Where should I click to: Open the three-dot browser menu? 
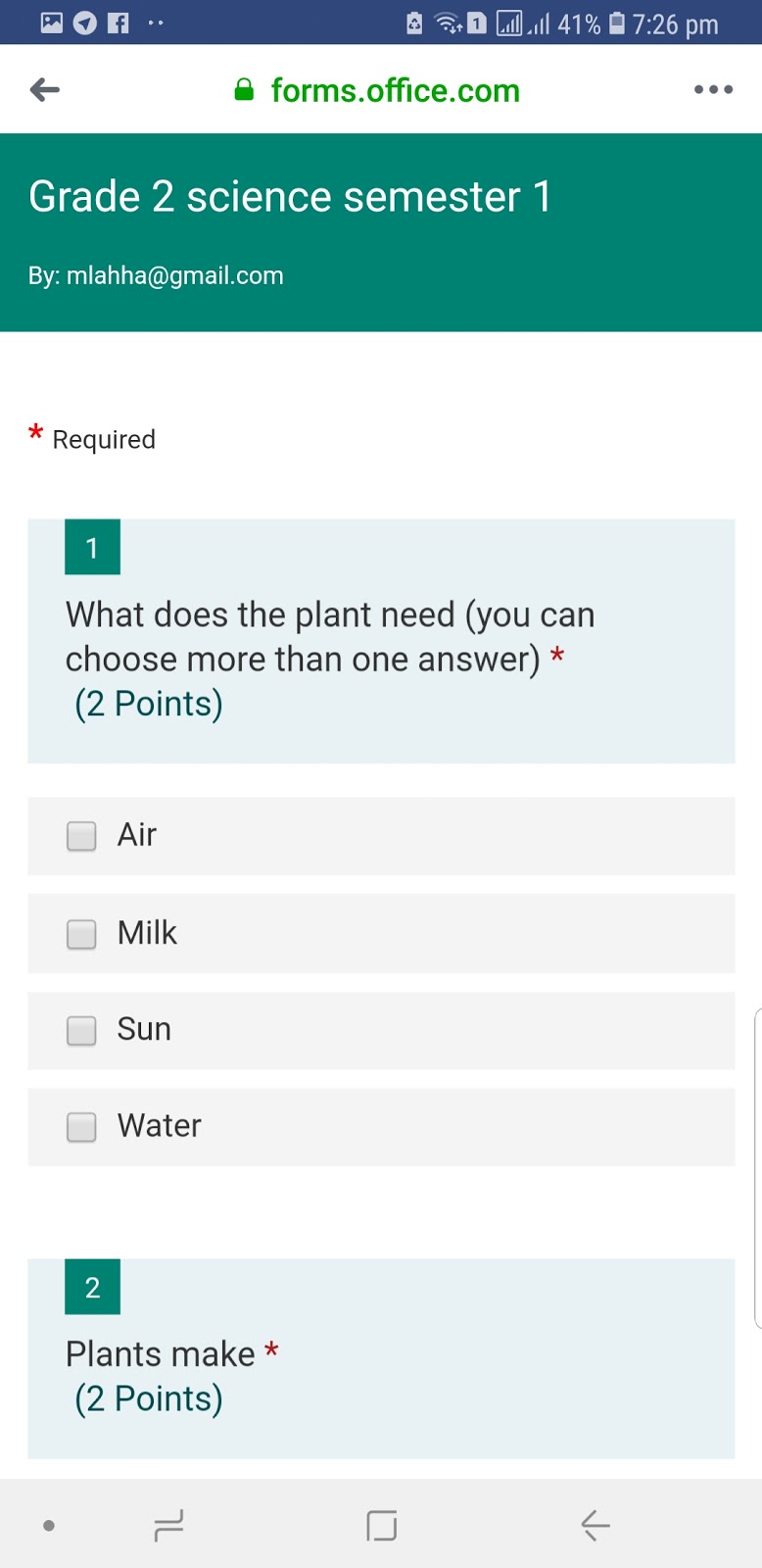[713, 90]
